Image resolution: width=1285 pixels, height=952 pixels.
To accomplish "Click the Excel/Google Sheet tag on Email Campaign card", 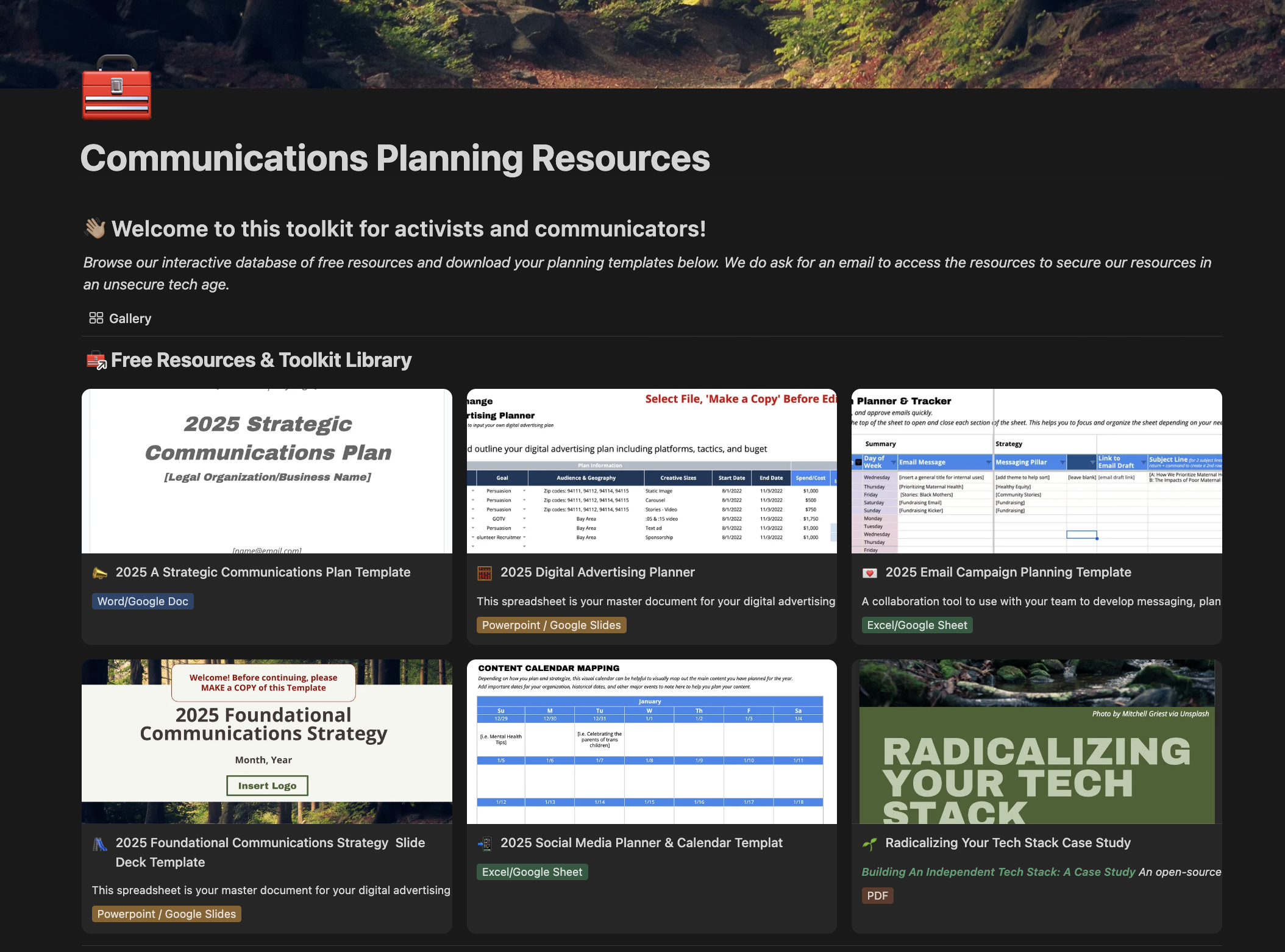I will [917, 625].
